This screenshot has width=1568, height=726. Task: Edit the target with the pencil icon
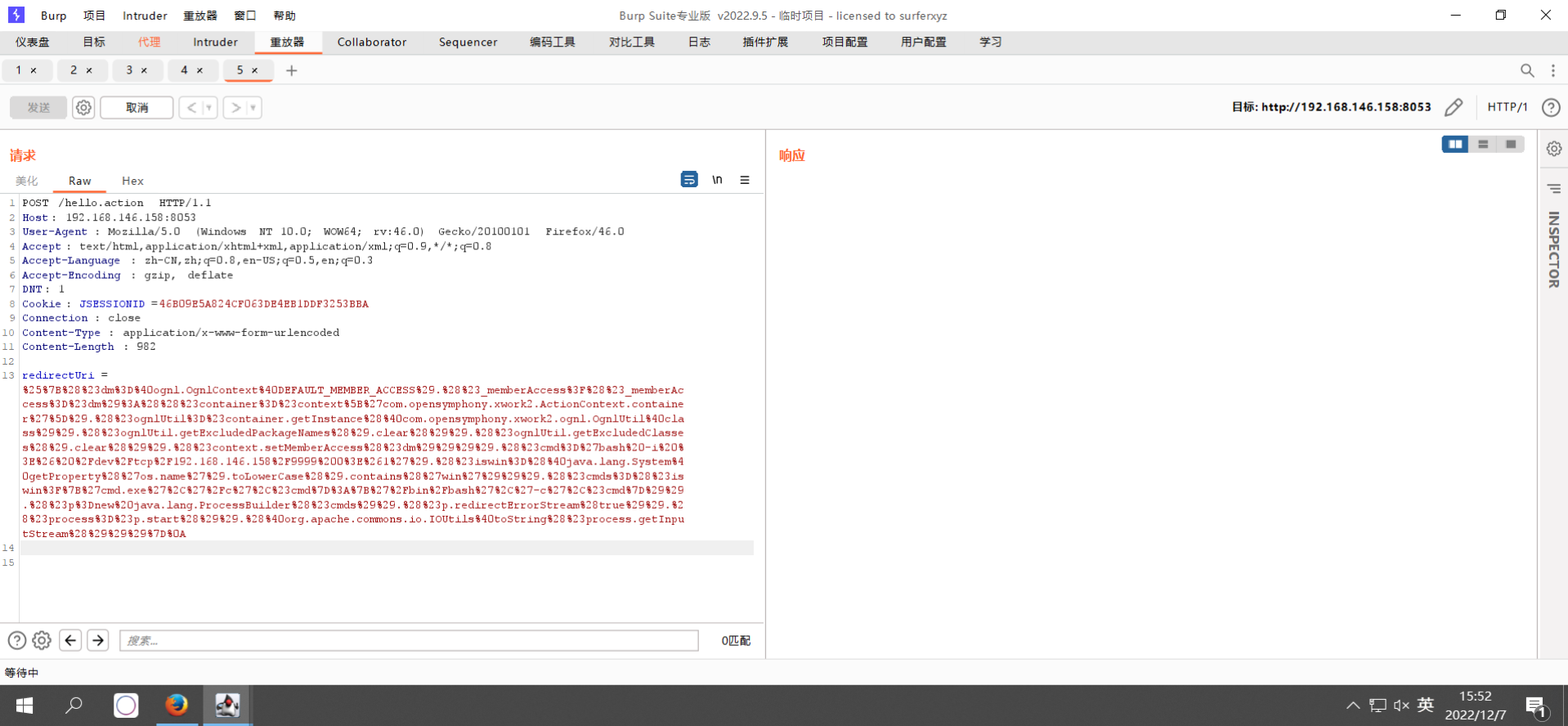tap(1454, 107)
